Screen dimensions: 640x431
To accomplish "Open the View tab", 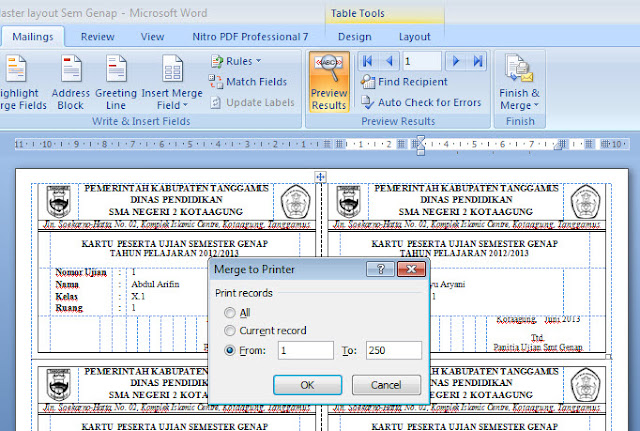I will point(152,37).
